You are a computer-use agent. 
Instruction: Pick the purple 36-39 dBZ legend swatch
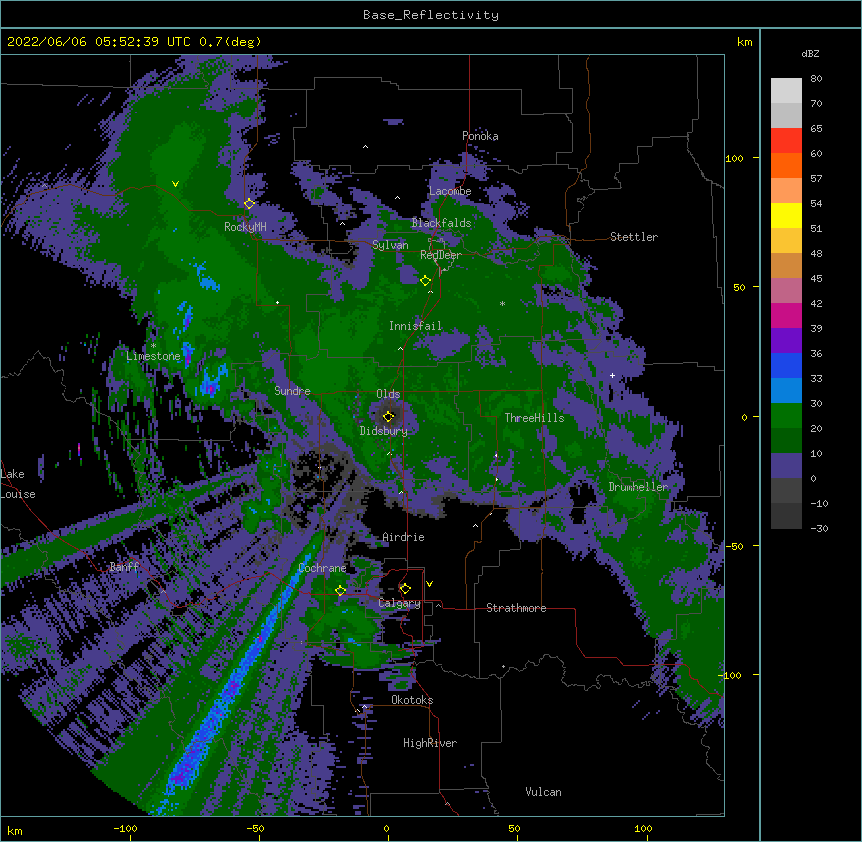786,341
